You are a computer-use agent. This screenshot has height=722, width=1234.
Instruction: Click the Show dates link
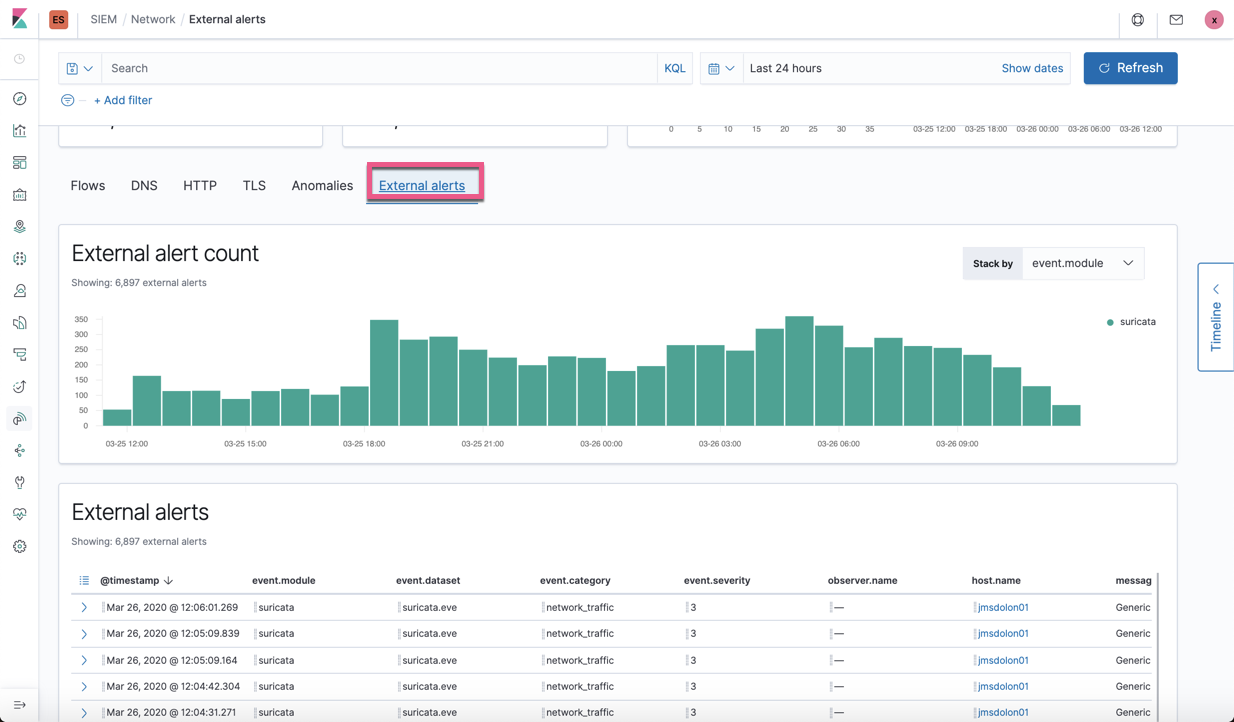click(1032, 68)
